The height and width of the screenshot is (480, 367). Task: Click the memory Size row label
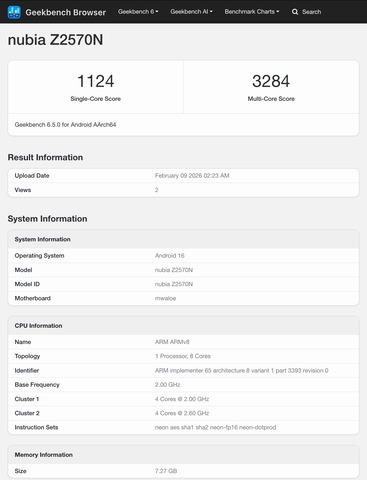pyautogui.click(x=20, y=471)
